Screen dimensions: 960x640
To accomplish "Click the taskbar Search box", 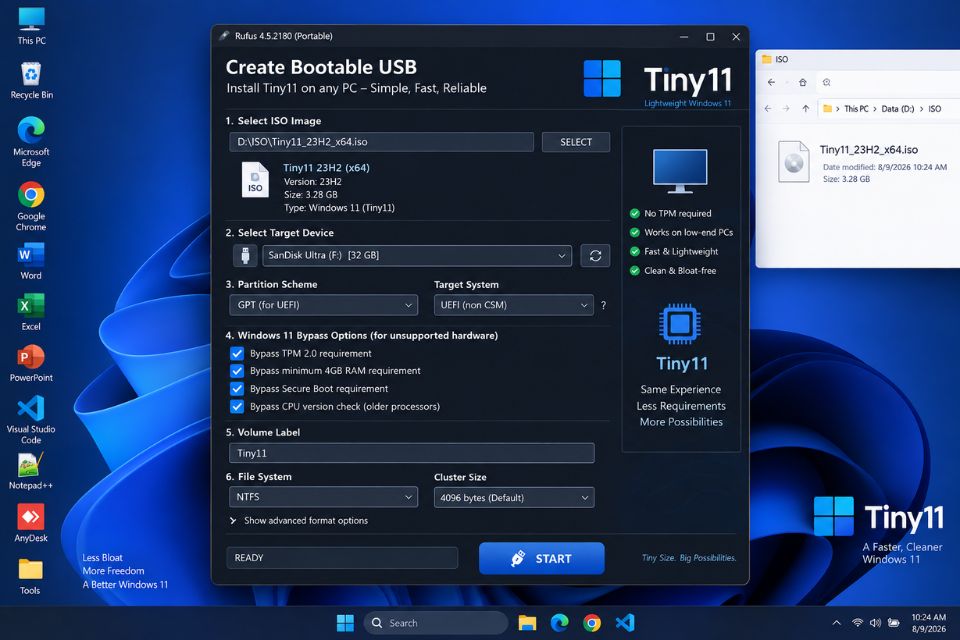I will click(x=436, y=623).
